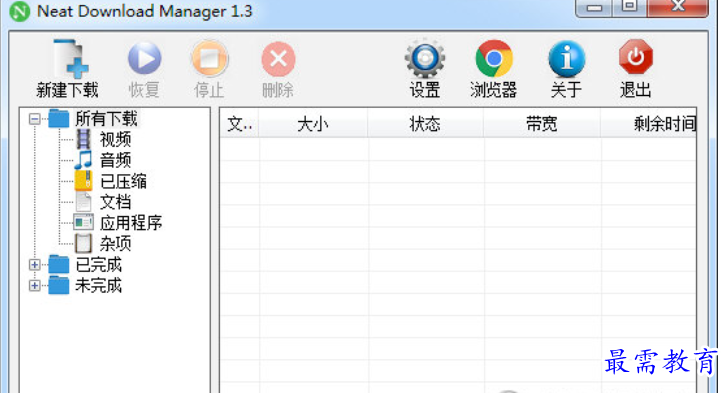This screenshot has width=726, height=393.
Task: Select the 杂项 category
Action: point(115,243)
